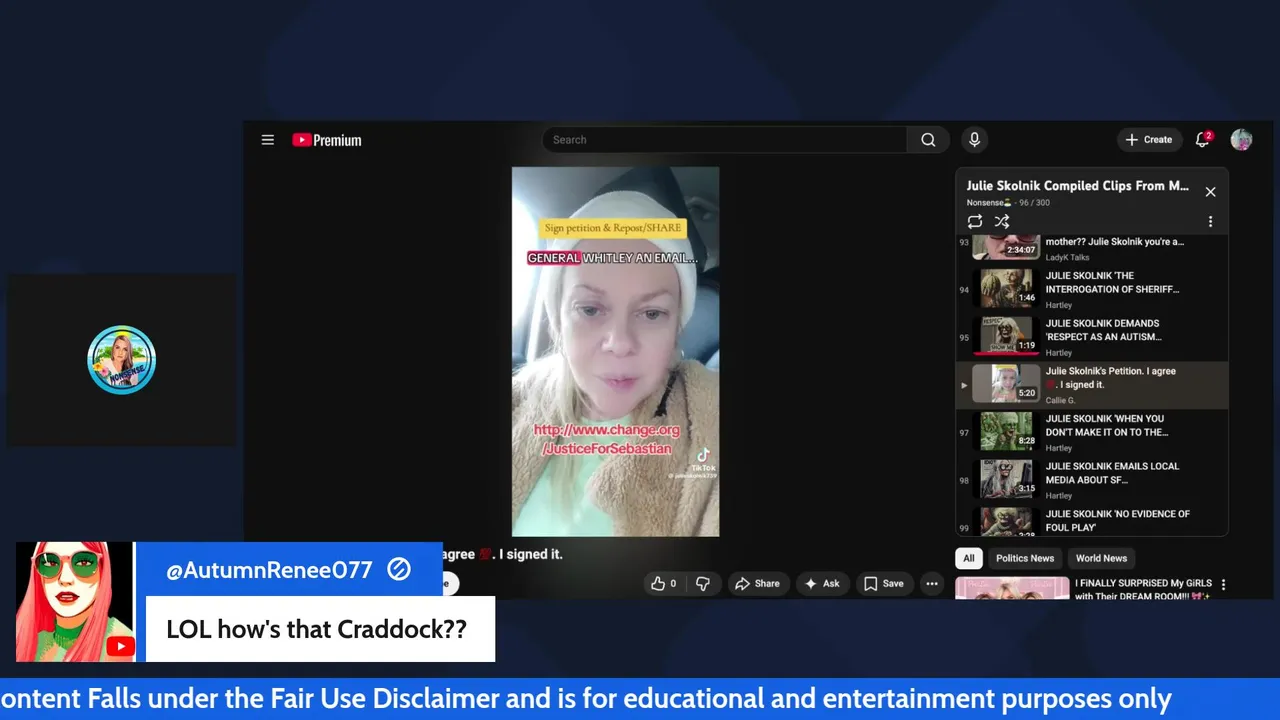This screenshot has width=1280, height=720.
Task: Click 'Julie Skolnik Compiled Clips' playlist title
Action: 1077,186
